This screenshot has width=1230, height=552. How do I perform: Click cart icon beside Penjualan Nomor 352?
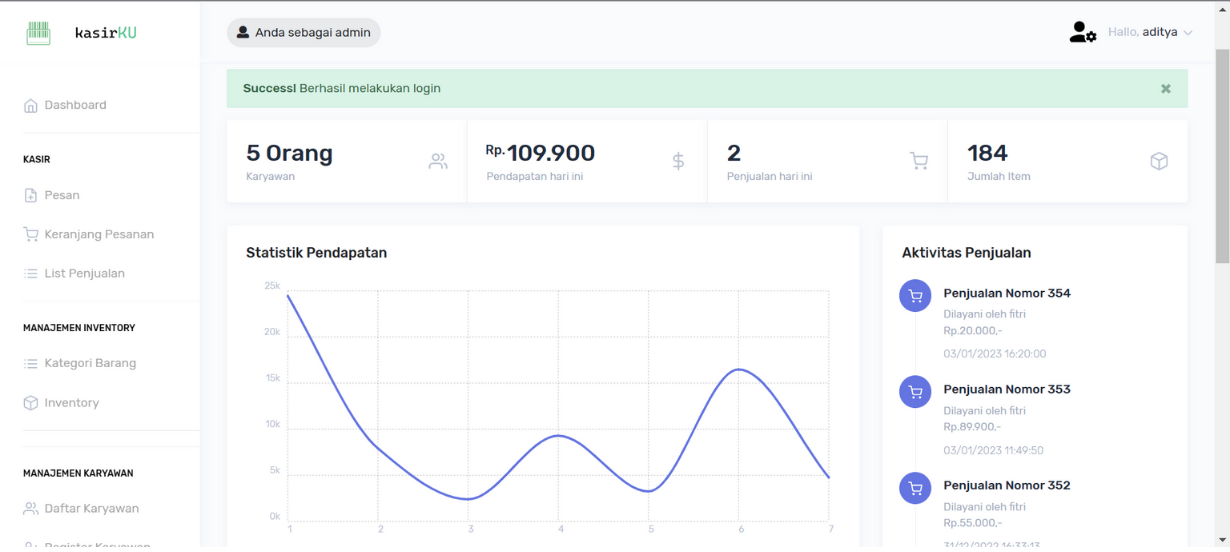915,488
